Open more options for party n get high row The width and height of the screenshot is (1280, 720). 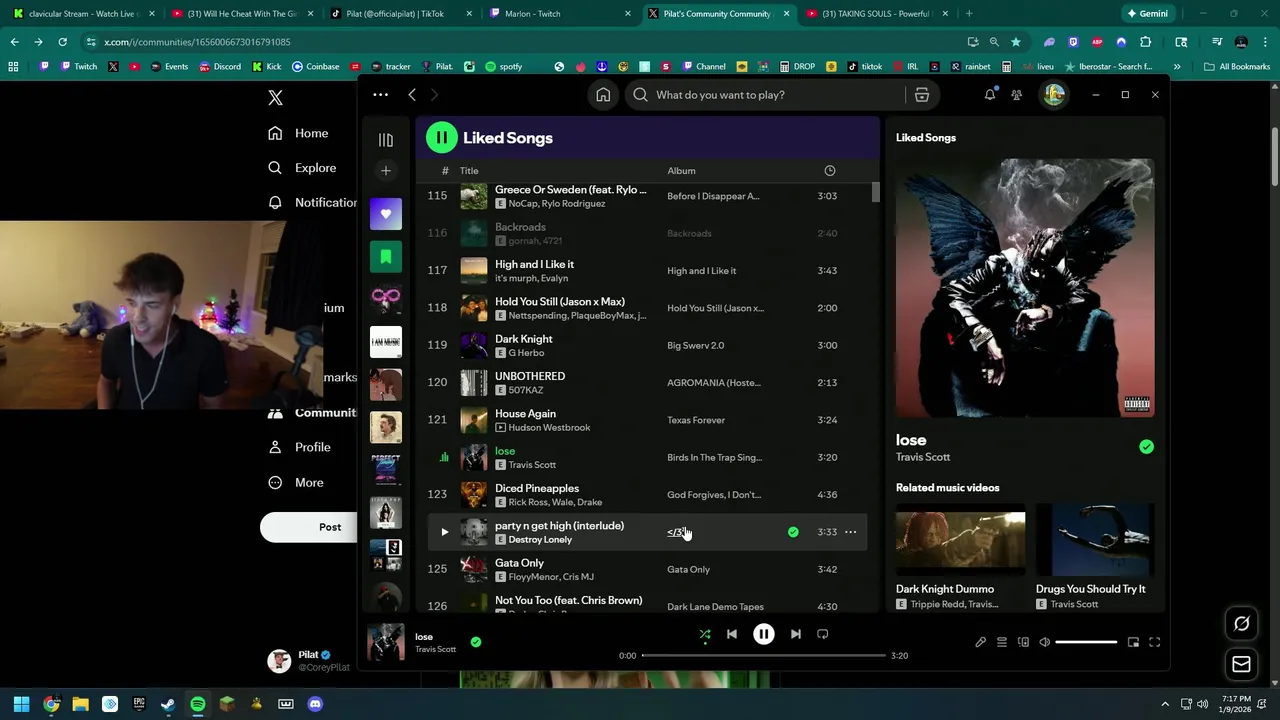pyautogui.click(x=850, y=532)
